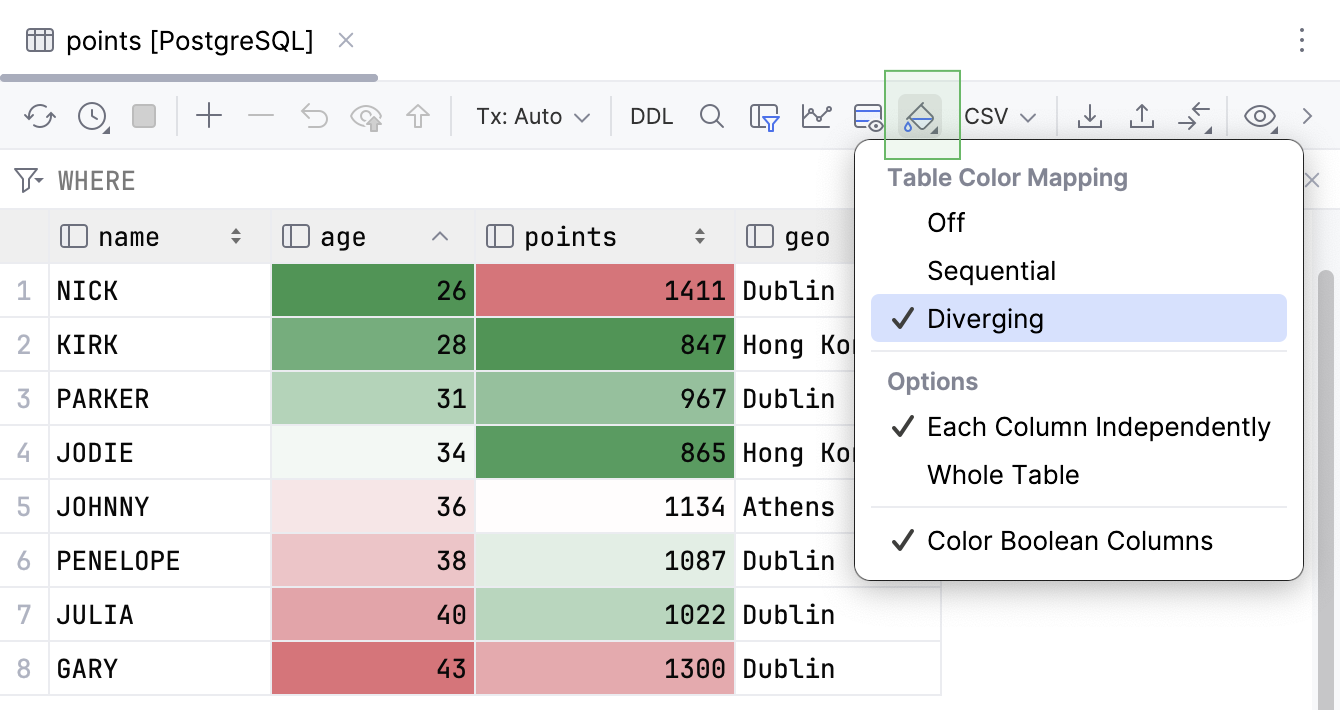This screenshot has width=1340, height=710.
Task: Click the paint bucket color mapping icon
Action: point(919,115)
